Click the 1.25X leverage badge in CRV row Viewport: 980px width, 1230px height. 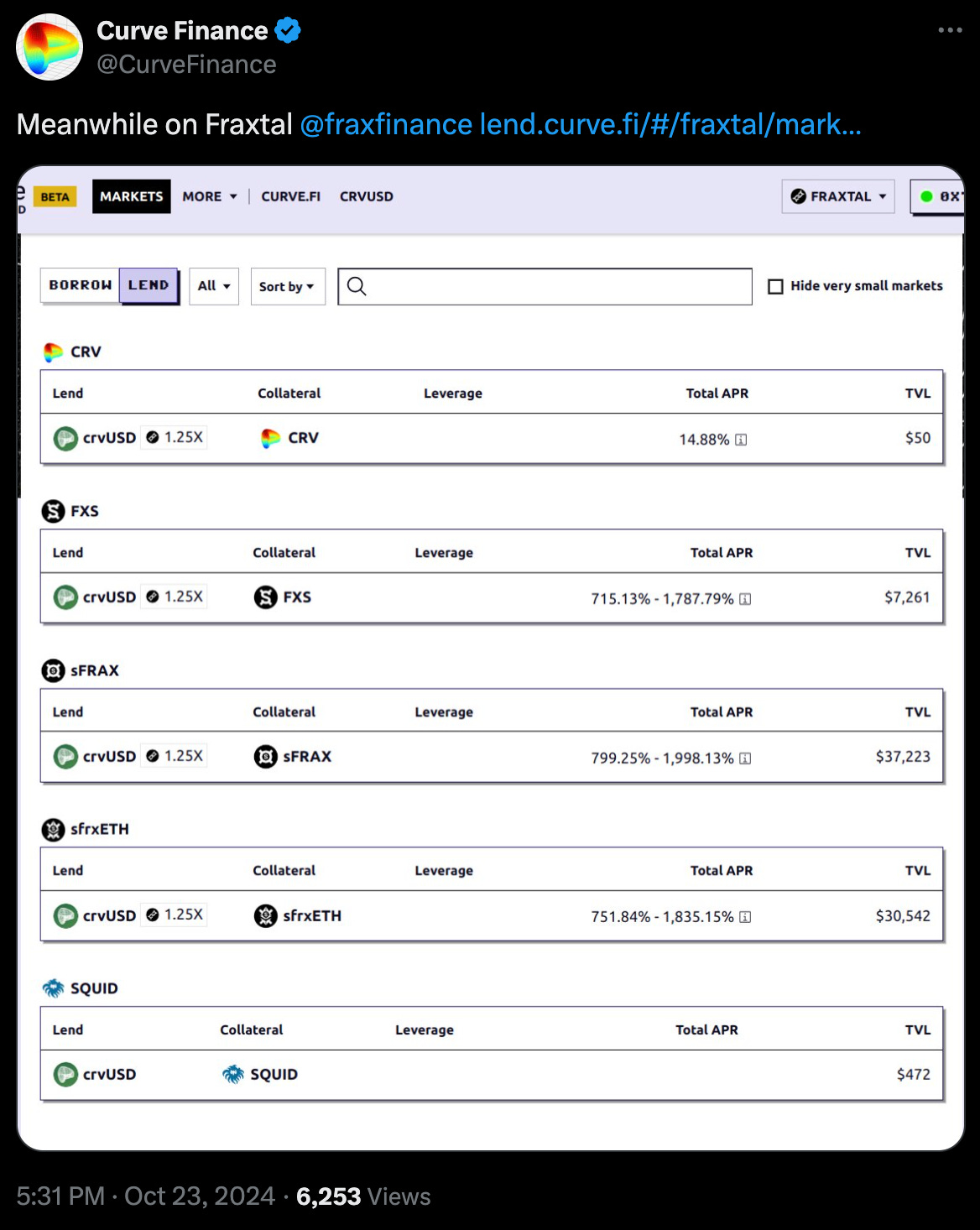coord(174,437)
